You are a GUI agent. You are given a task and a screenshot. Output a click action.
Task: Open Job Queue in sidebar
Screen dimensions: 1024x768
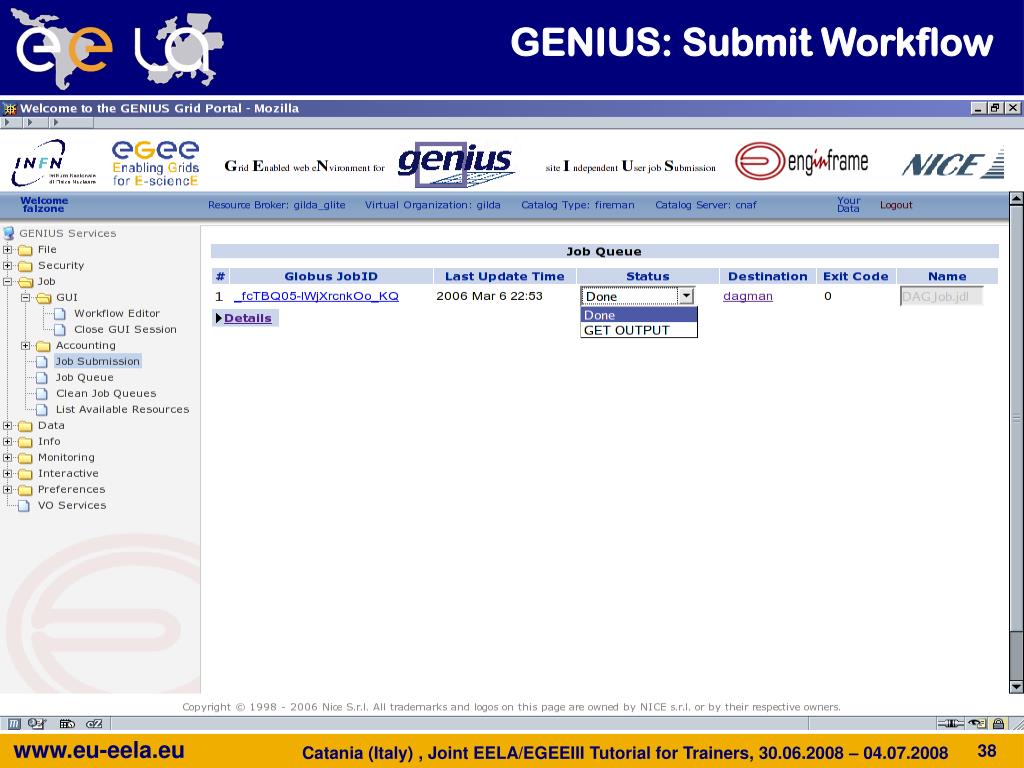[84, 377]
